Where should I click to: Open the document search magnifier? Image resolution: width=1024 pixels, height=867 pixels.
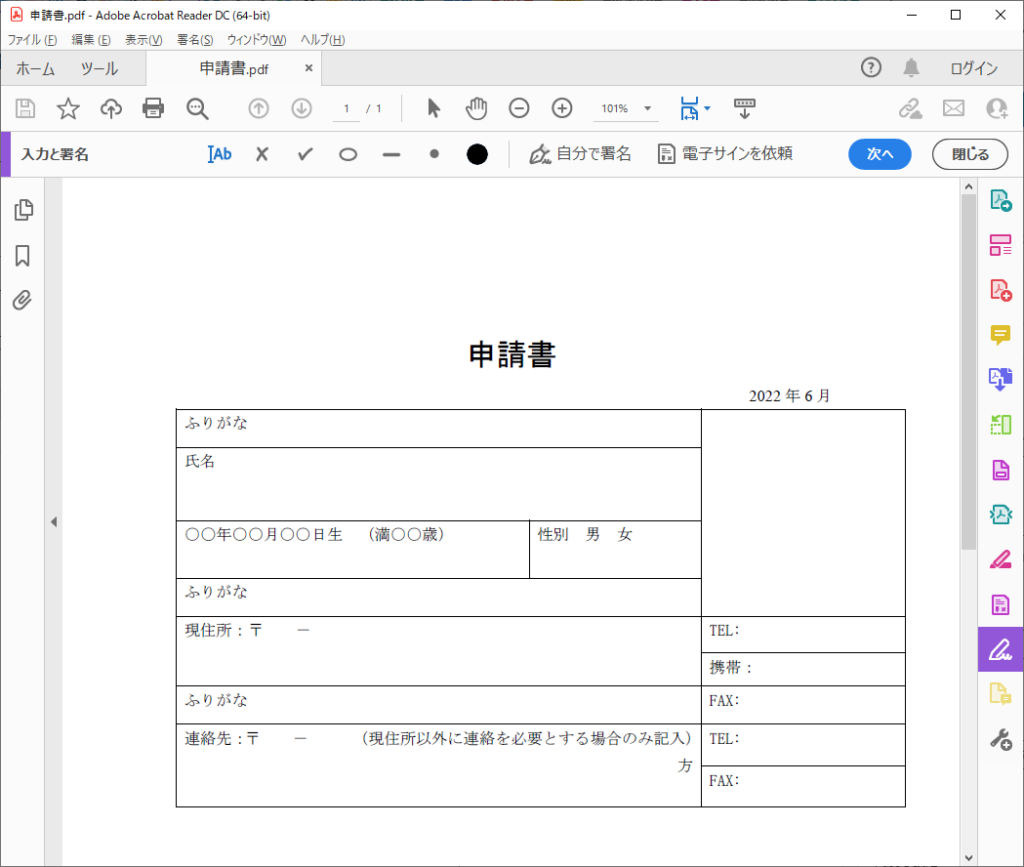196,108
